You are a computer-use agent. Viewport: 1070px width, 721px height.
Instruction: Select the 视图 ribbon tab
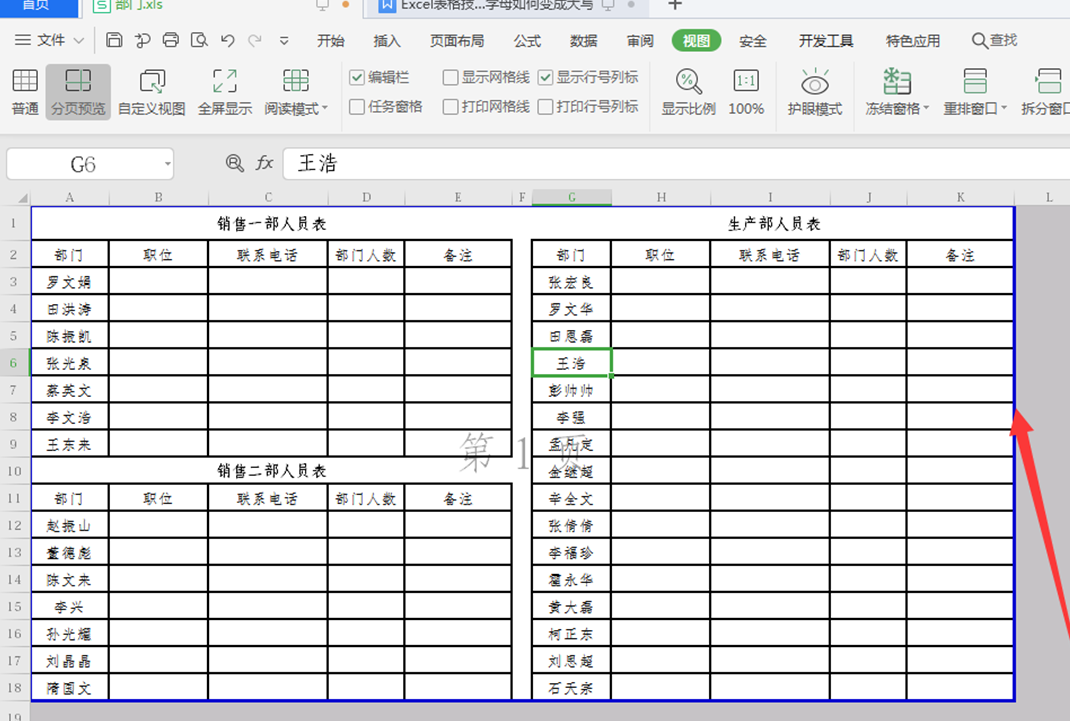(696, 41)
